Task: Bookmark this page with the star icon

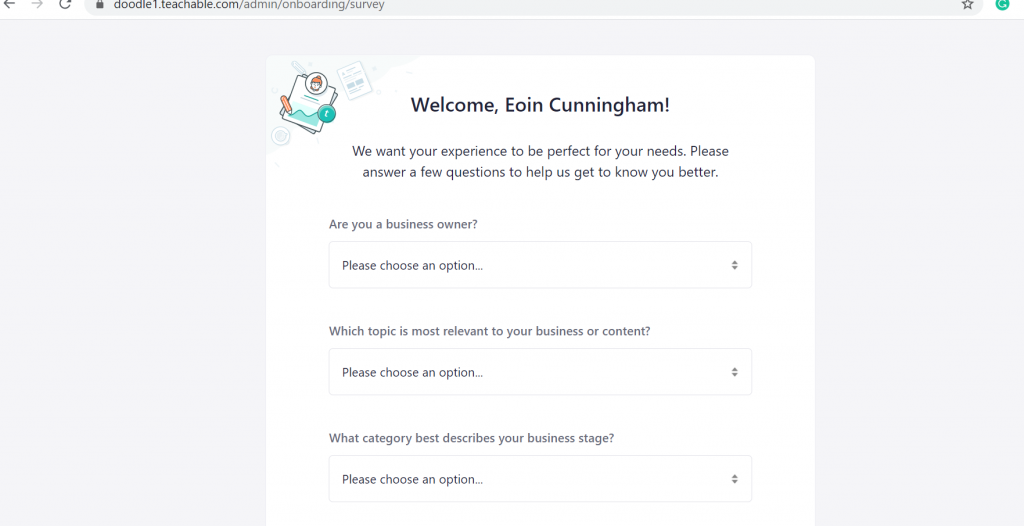Action: [x=967, y=5]
